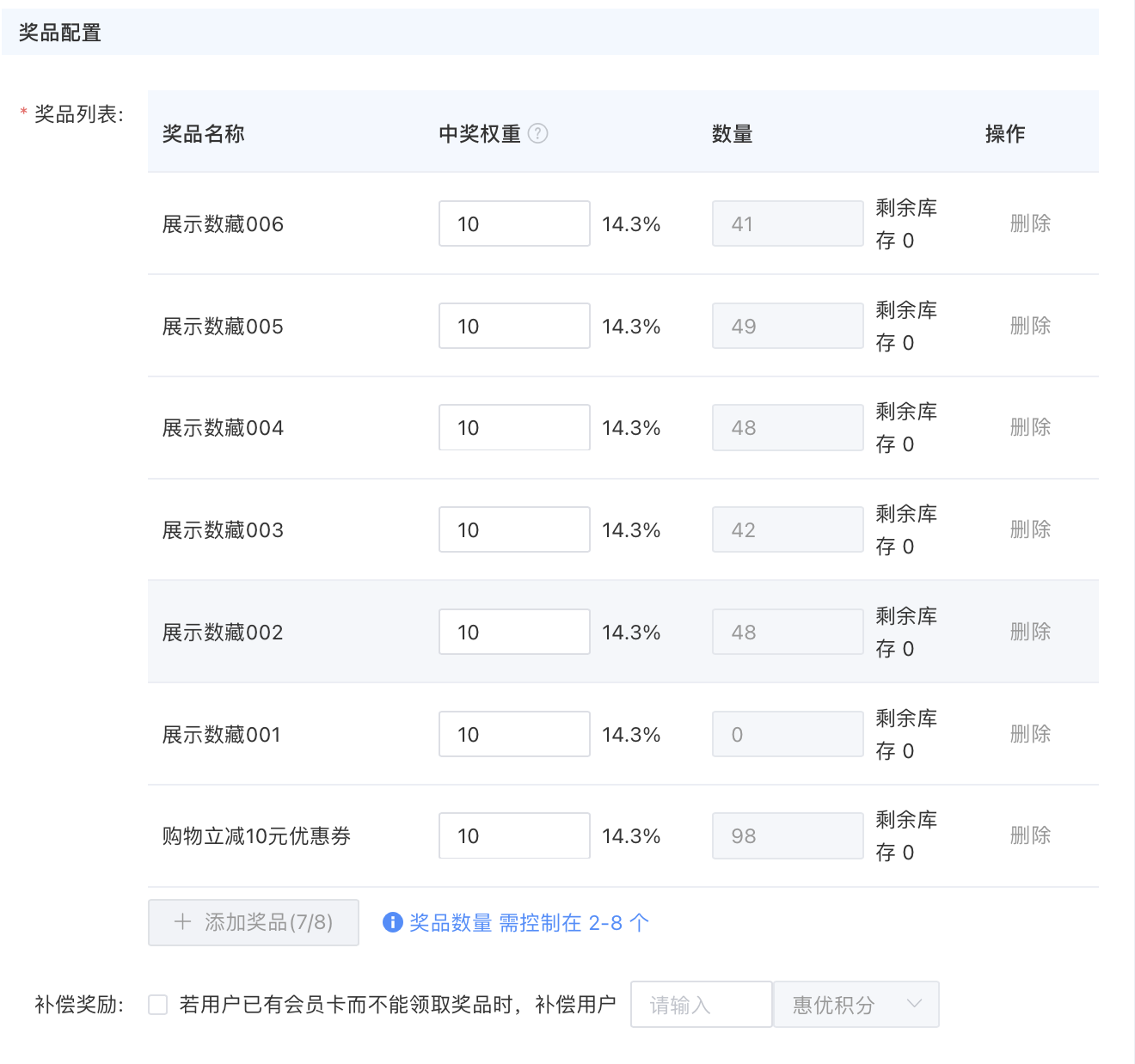Delete the 展示数藏006 prize row
1135x1064 pixels.
point(1030,223)
